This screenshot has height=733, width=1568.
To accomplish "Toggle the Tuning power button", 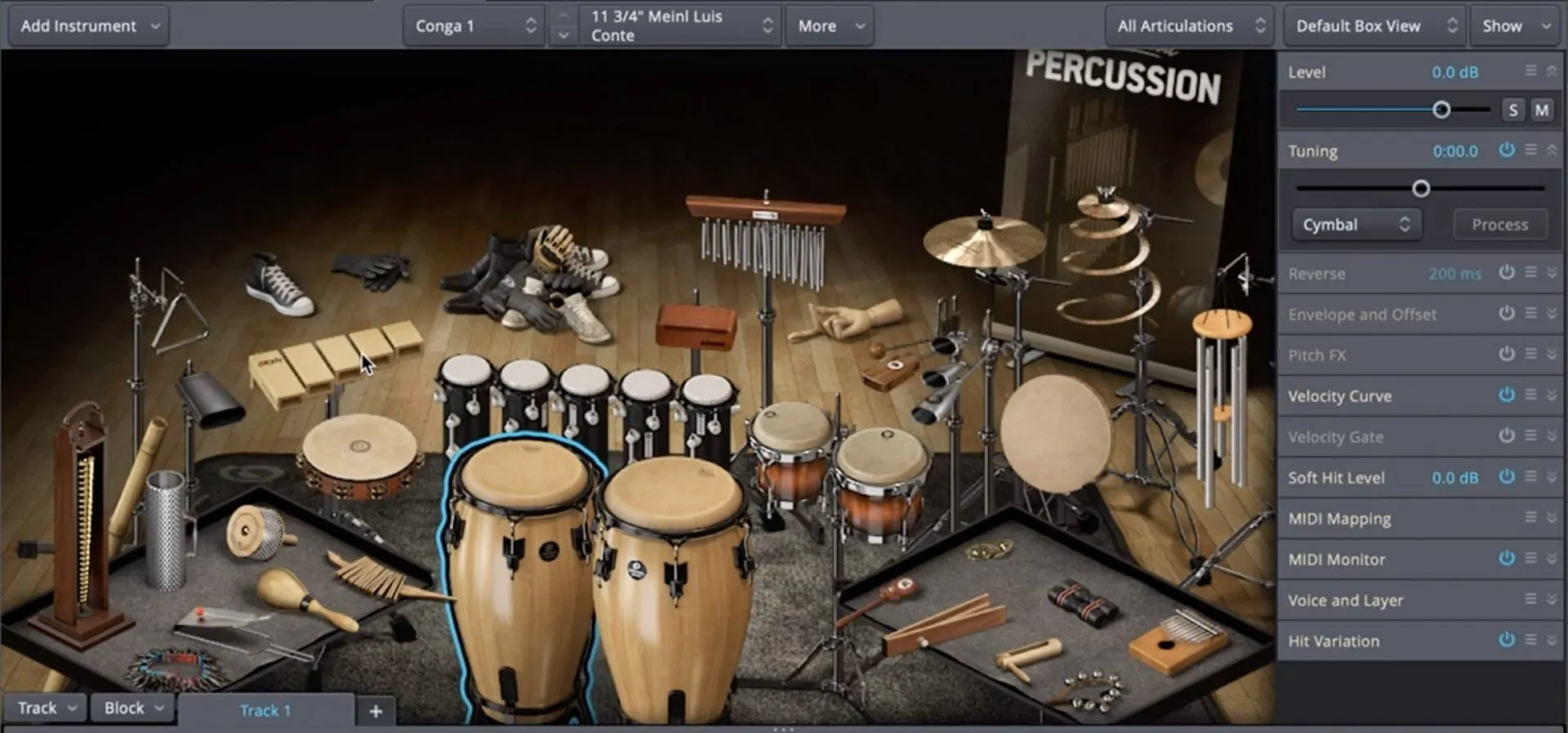I will (x=1507, y=150).
